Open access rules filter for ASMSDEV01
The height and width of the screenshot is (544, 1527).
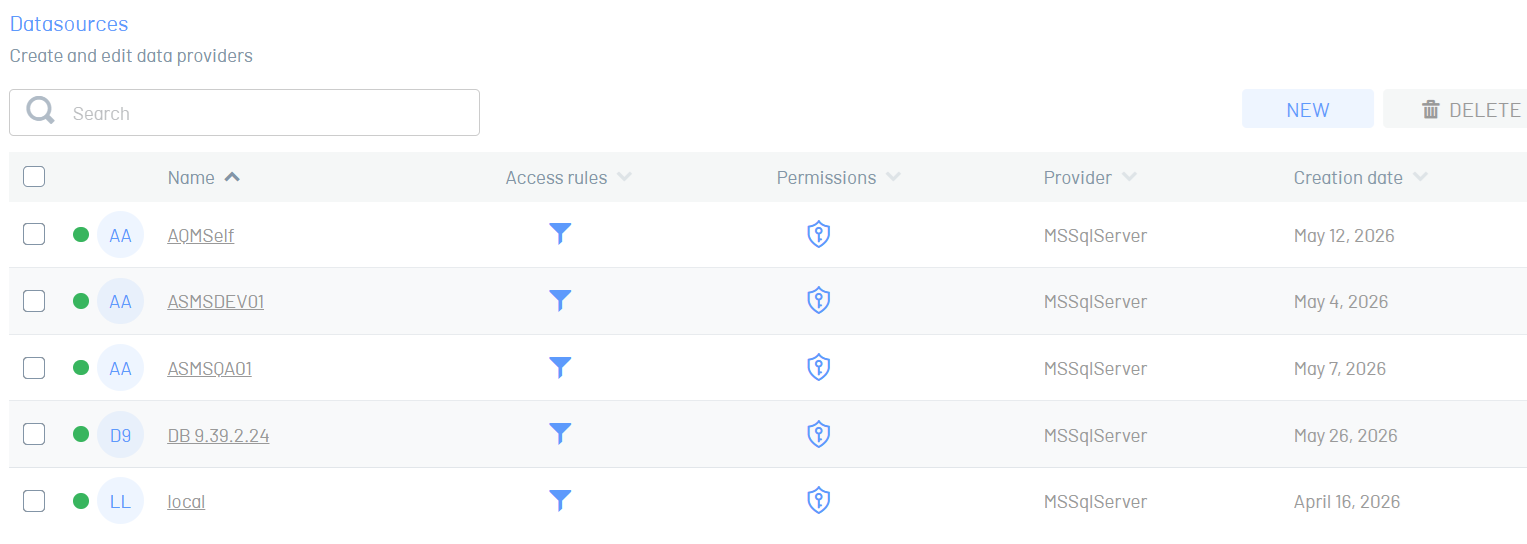560,300
